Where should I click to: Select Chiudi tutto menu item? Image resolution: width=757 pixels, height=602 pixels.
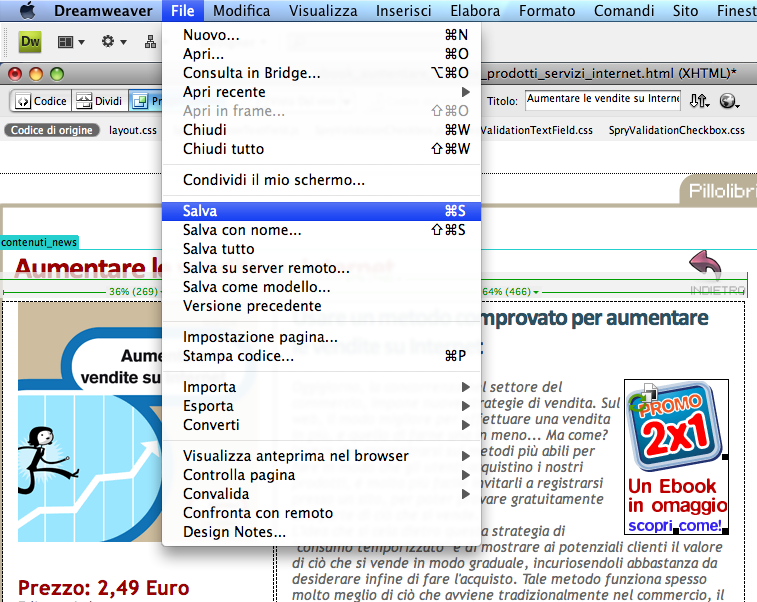coord(321,149)
